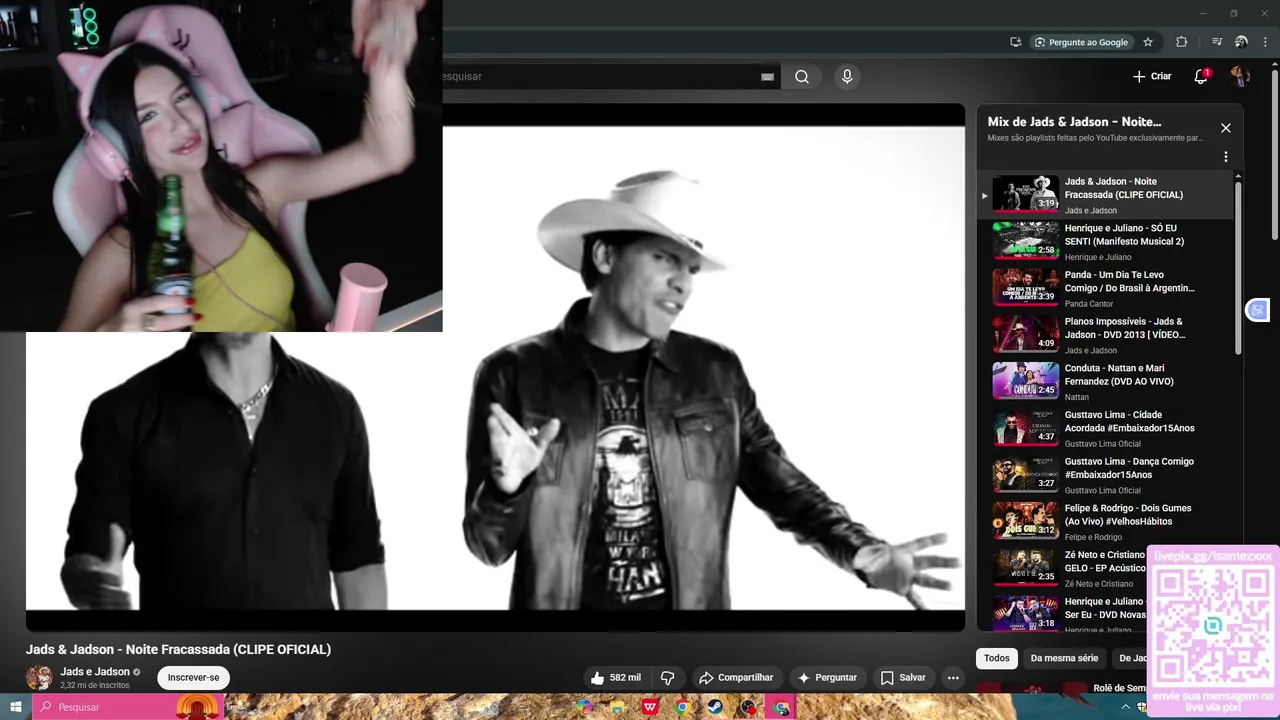The width and height of the screenshot is (1280, 720).
Task: Start voice search with the microphone icon
Action: [847, 77]
